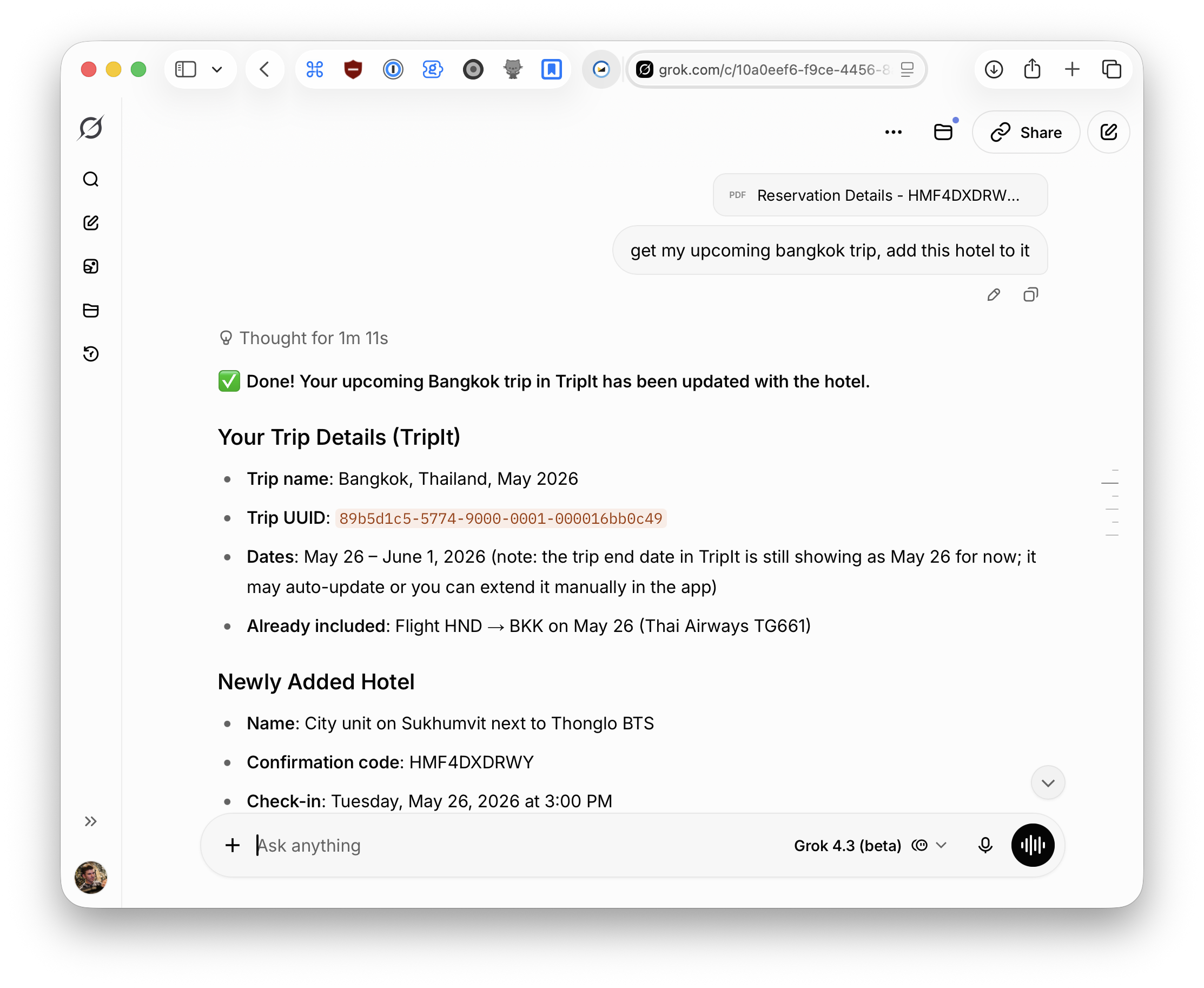Click the command-key extension icon
Screen dimensions: 1204x988
pos(315,69)
